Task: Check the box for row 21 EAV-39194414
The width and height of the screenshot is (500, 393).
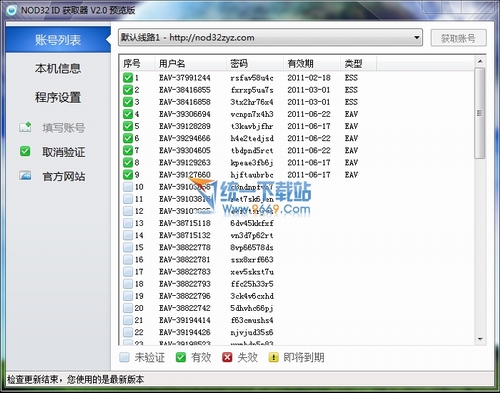Action: tap(128, 320)
